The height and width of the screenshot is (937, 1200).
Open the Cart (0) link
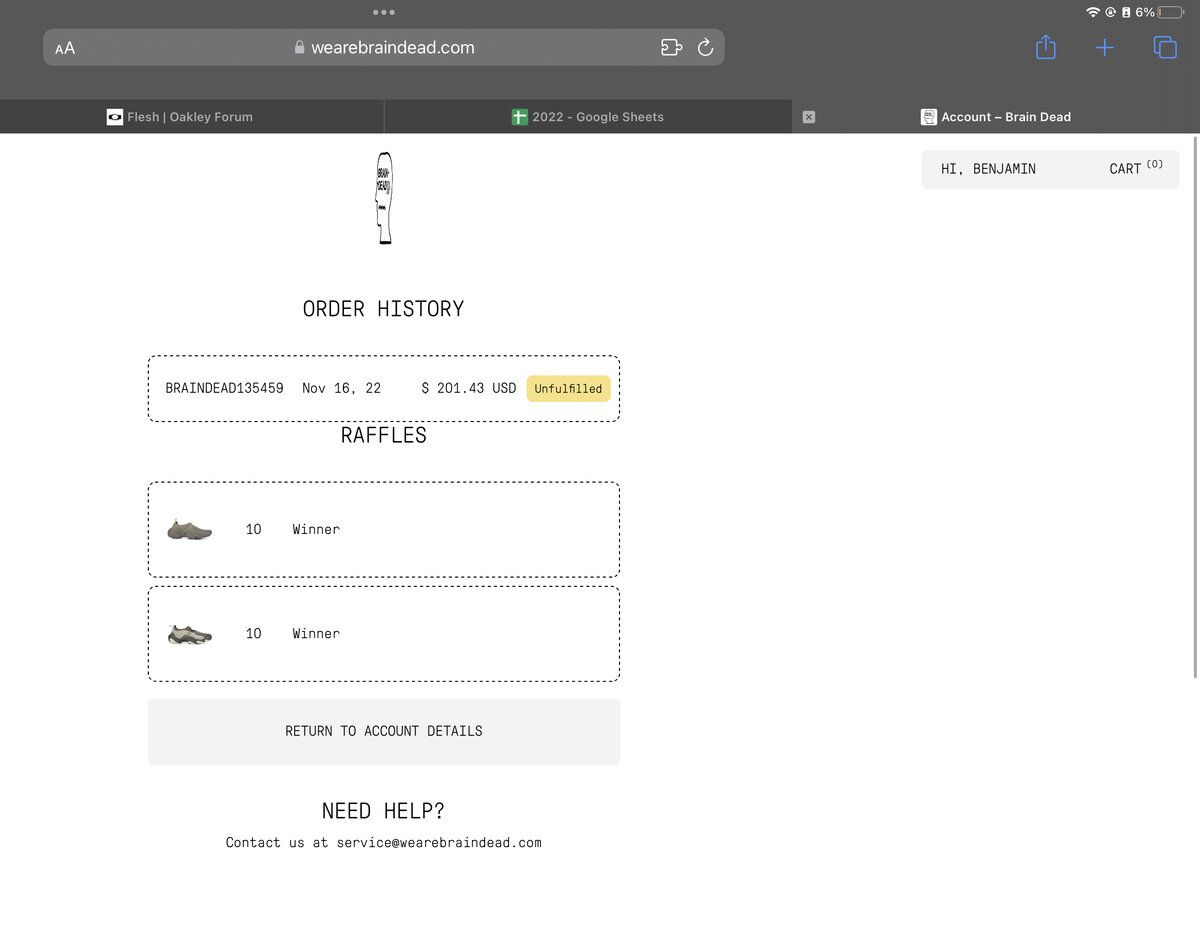tap(1135, 169)
